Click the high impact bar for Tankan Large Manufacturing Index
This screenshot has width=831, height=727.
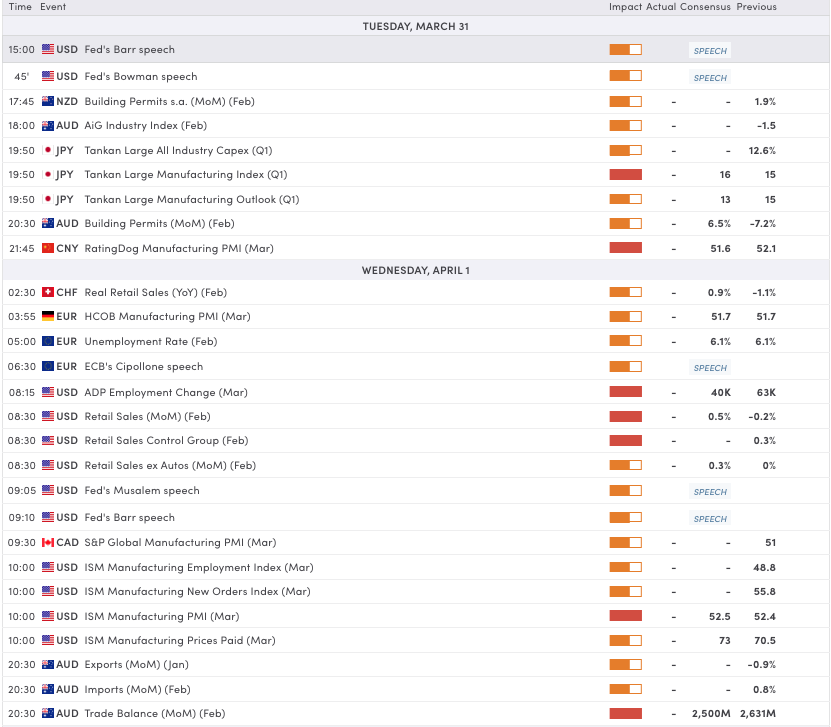625,174
